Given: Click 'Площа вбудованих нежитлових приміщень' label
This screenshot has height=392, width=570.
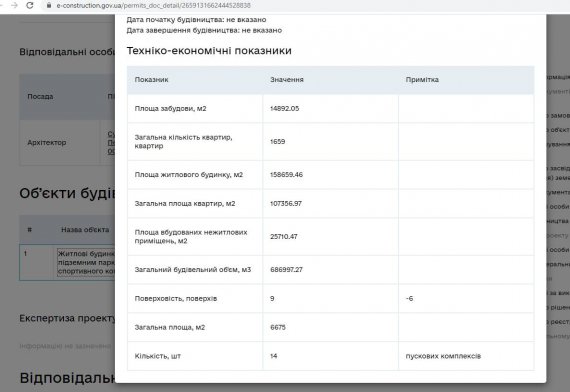Looking at the screenshot, I should click(191, 236).
